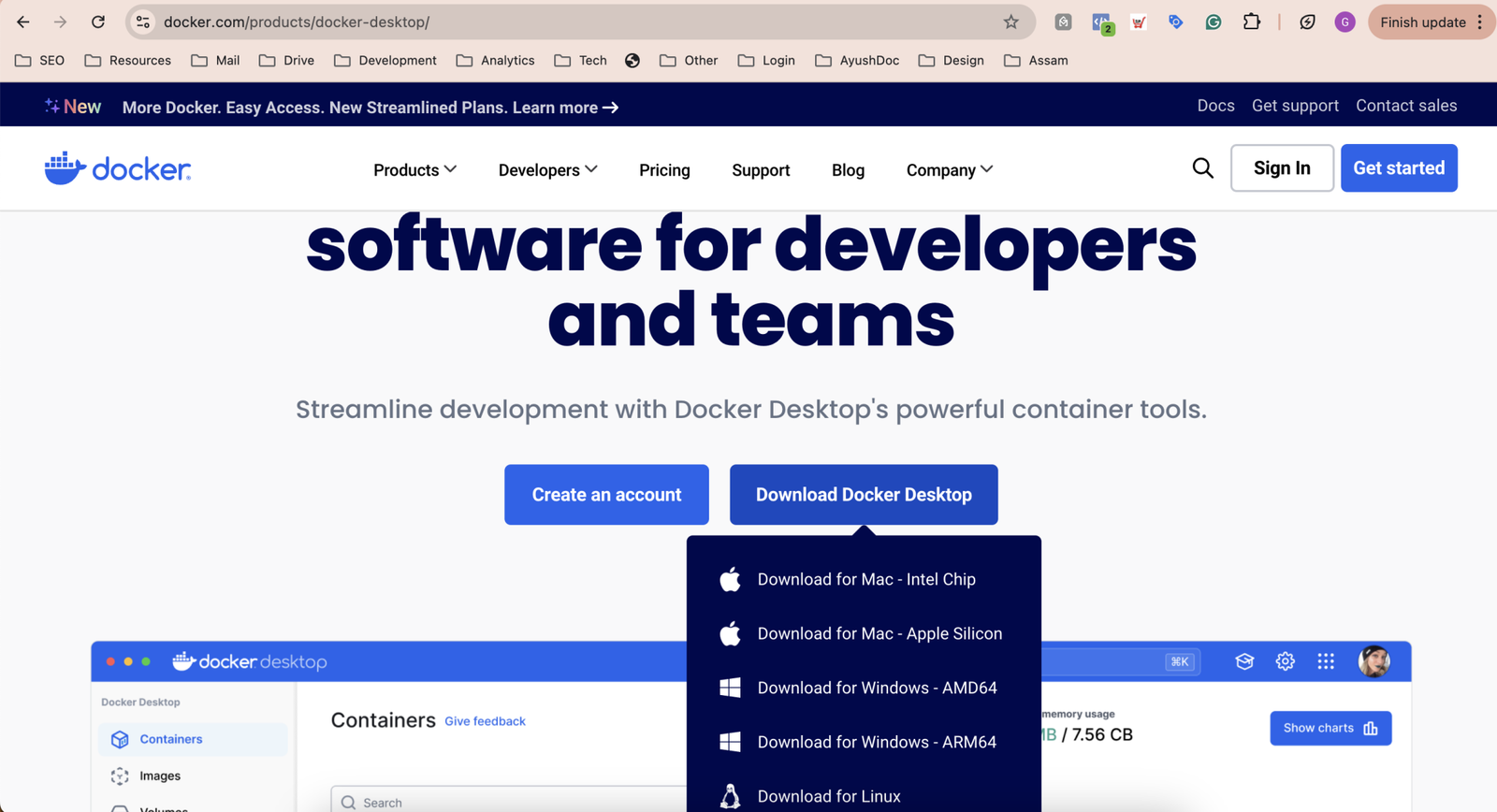Click the user avatar in Docker Desktop preview
Image resolution: width=1497 pixels, height=812 pixels.
coord(1374,661)
